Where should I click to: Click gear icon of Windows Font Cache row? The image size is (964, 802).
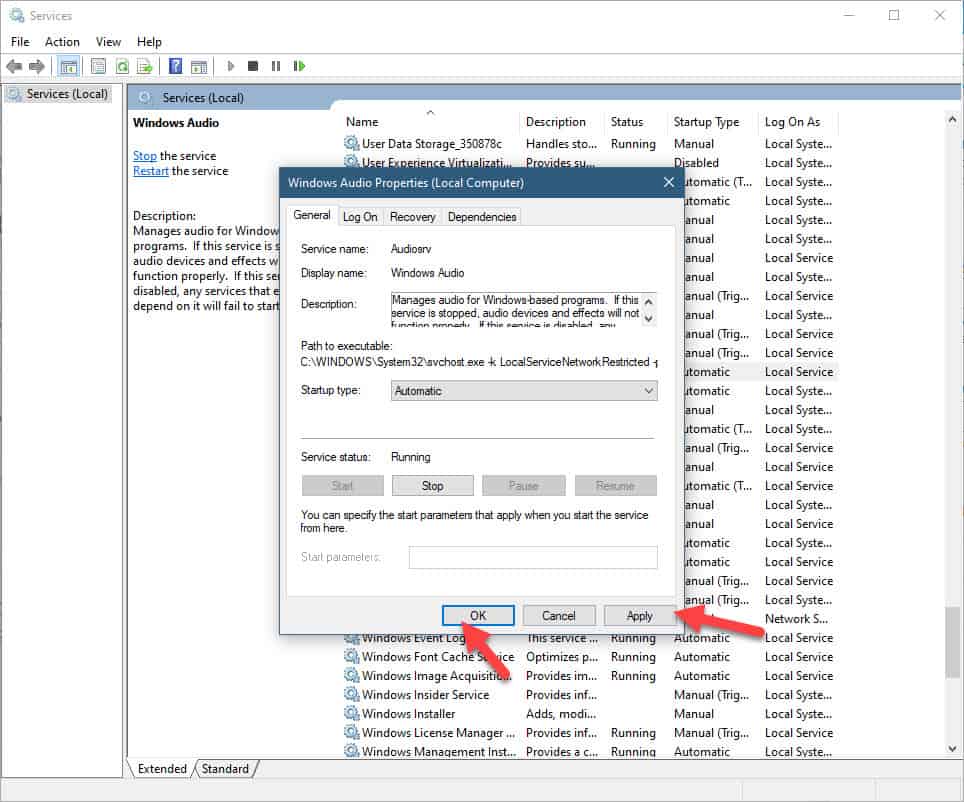pos(351,656)
